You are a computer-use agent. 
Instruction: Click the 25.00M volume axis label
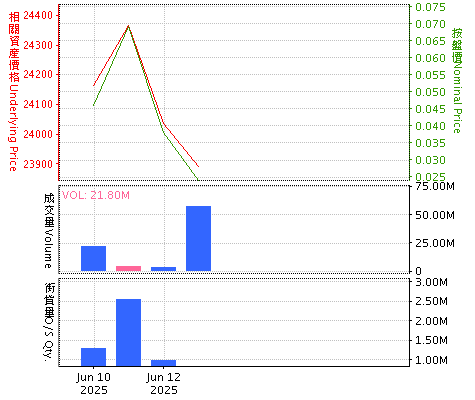(x=435, y=243)
